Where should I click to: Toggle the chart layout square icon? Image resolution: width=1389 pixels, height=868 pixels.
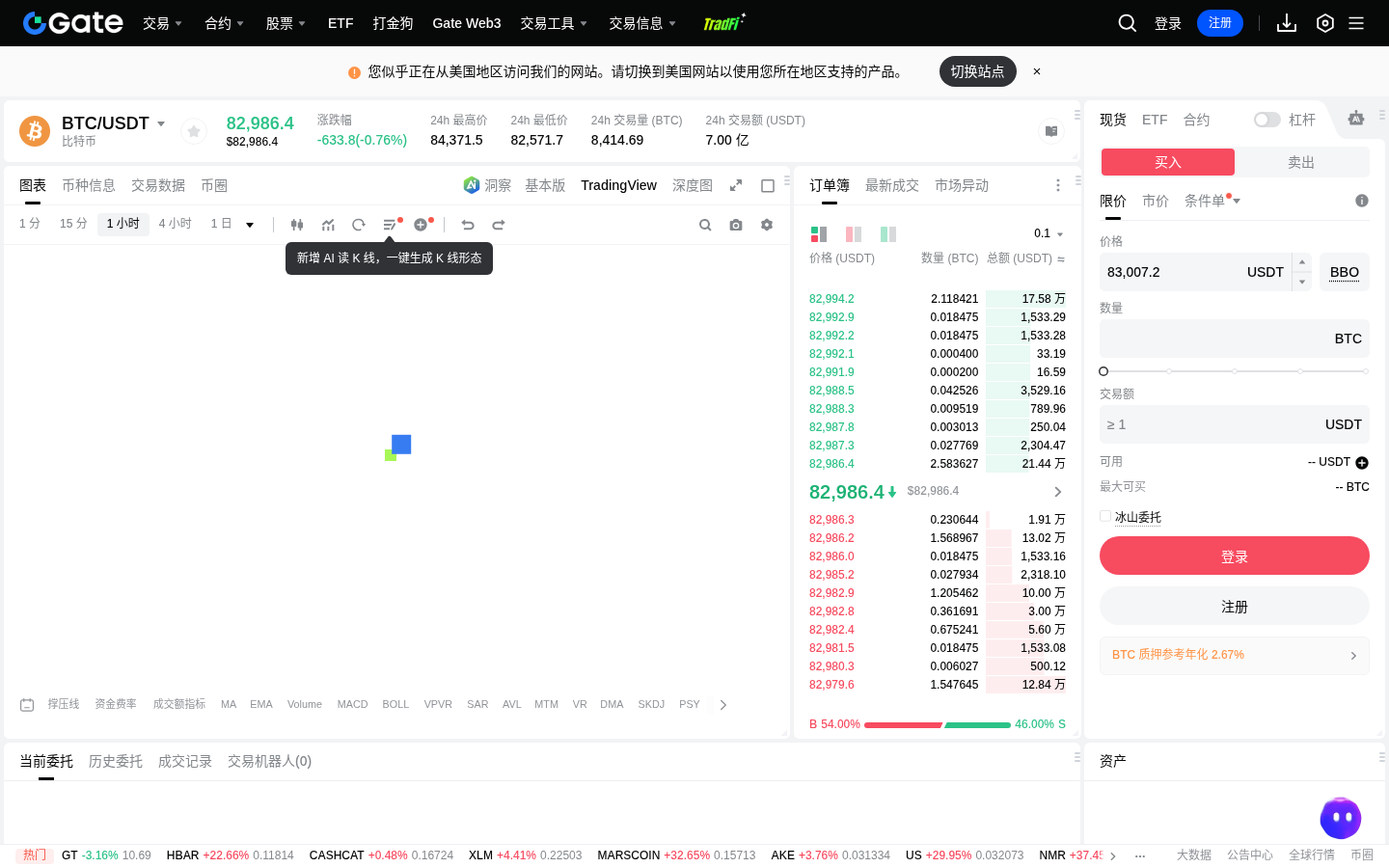pos(768,185)
